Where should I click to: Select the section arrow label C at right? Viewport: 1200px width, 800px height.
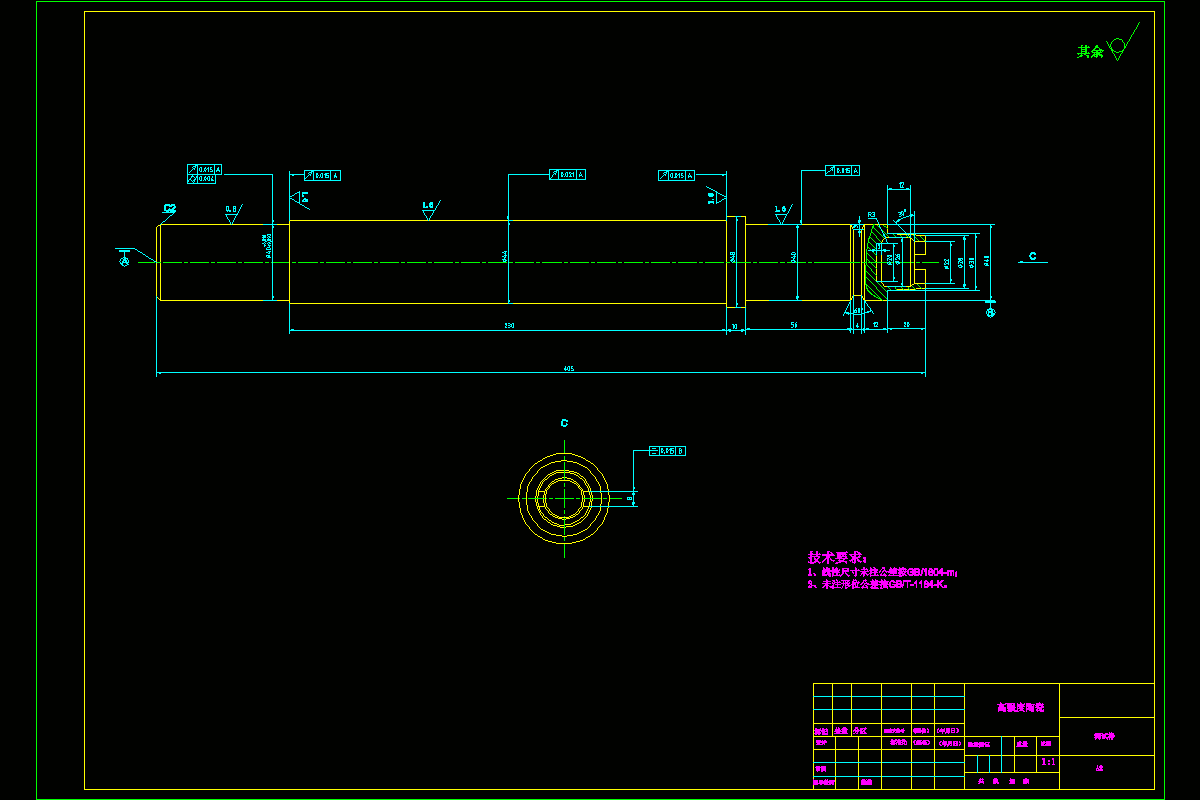pos(1033,257)
